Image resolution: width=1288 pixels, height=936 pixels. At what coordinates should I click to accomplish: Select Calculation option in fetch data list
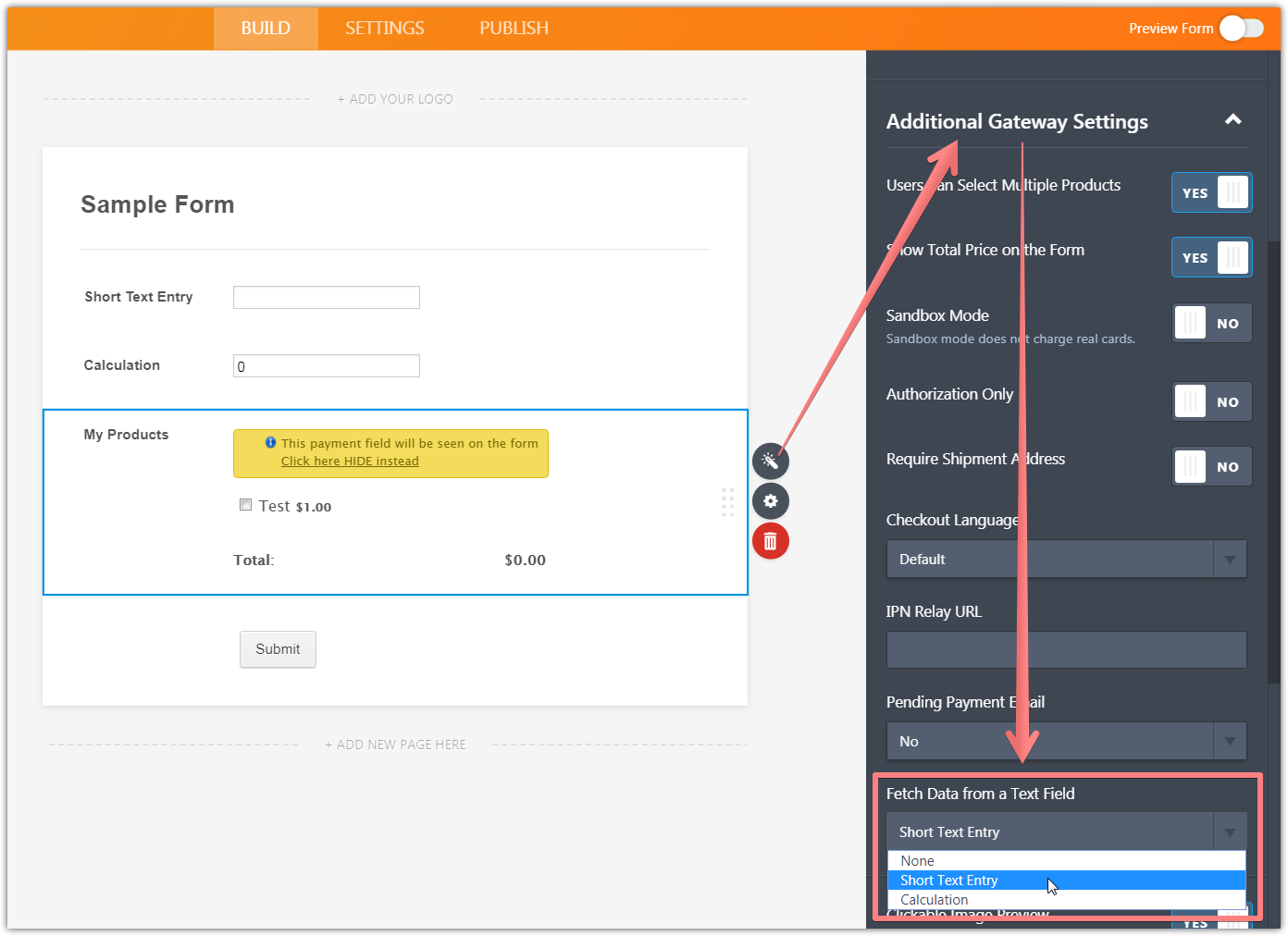click(935, 900)
